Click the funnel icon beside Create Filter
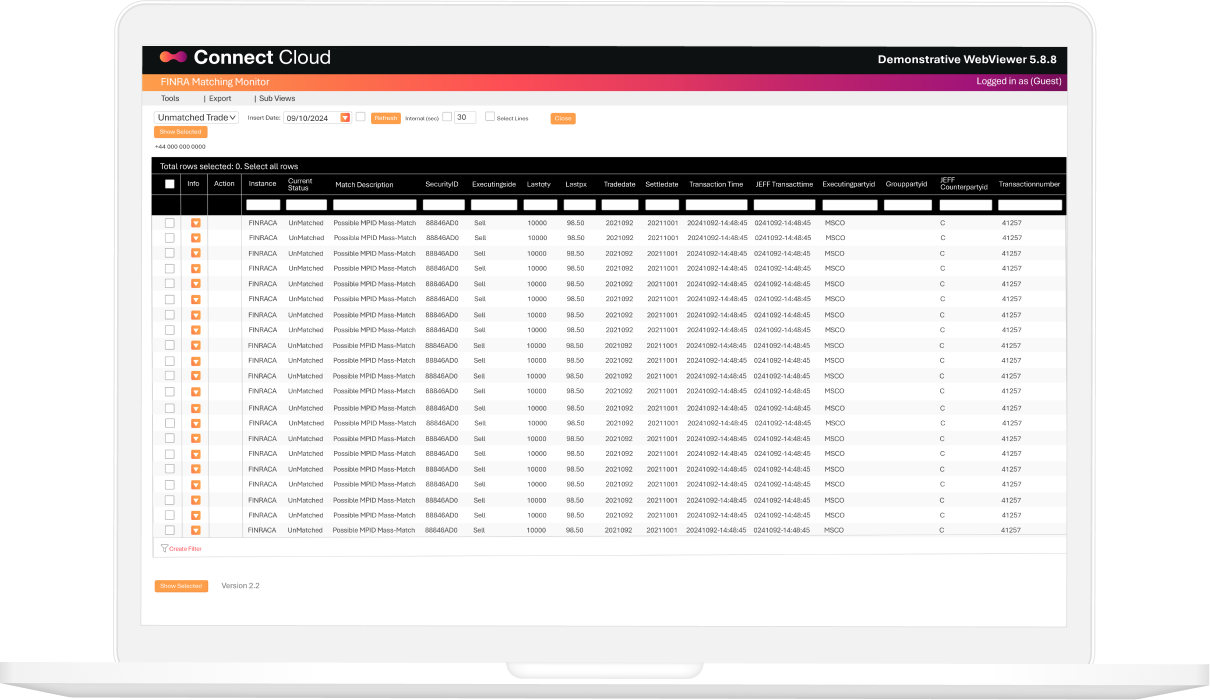The image size is (1211, 700). 164,548
